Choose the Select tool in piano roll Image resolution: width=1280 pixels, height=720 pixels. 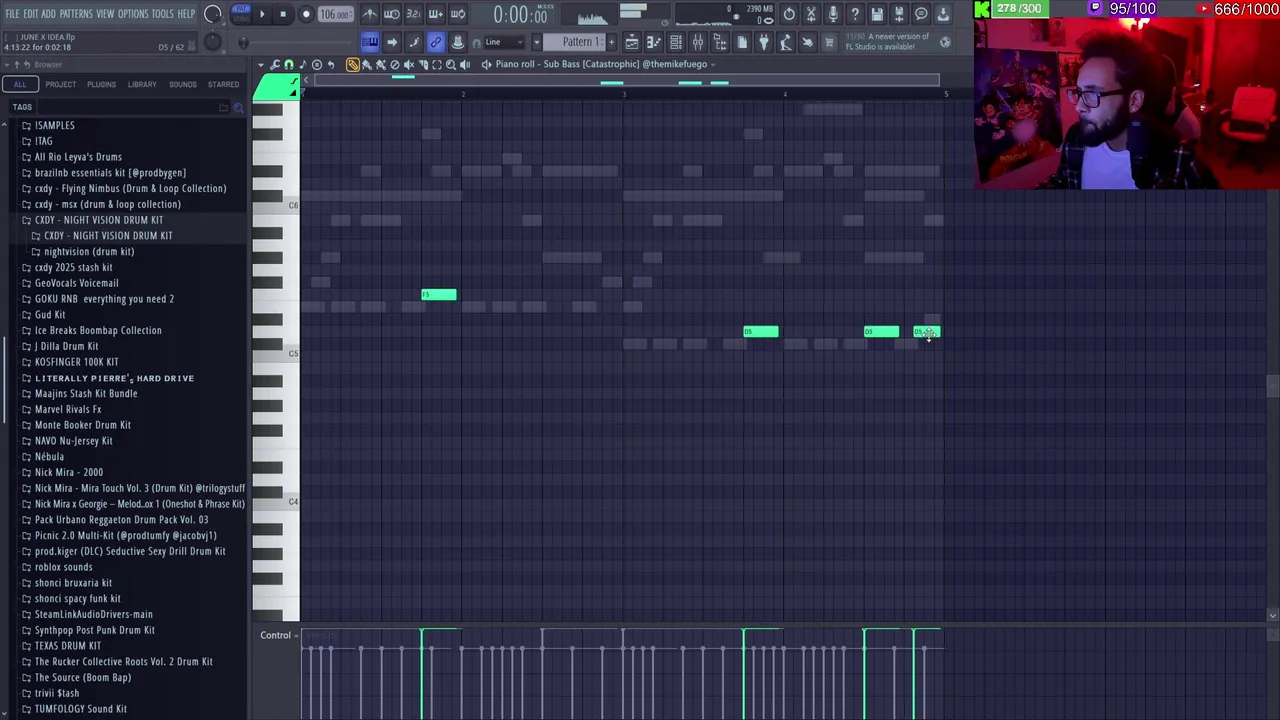tap(437, 65)
